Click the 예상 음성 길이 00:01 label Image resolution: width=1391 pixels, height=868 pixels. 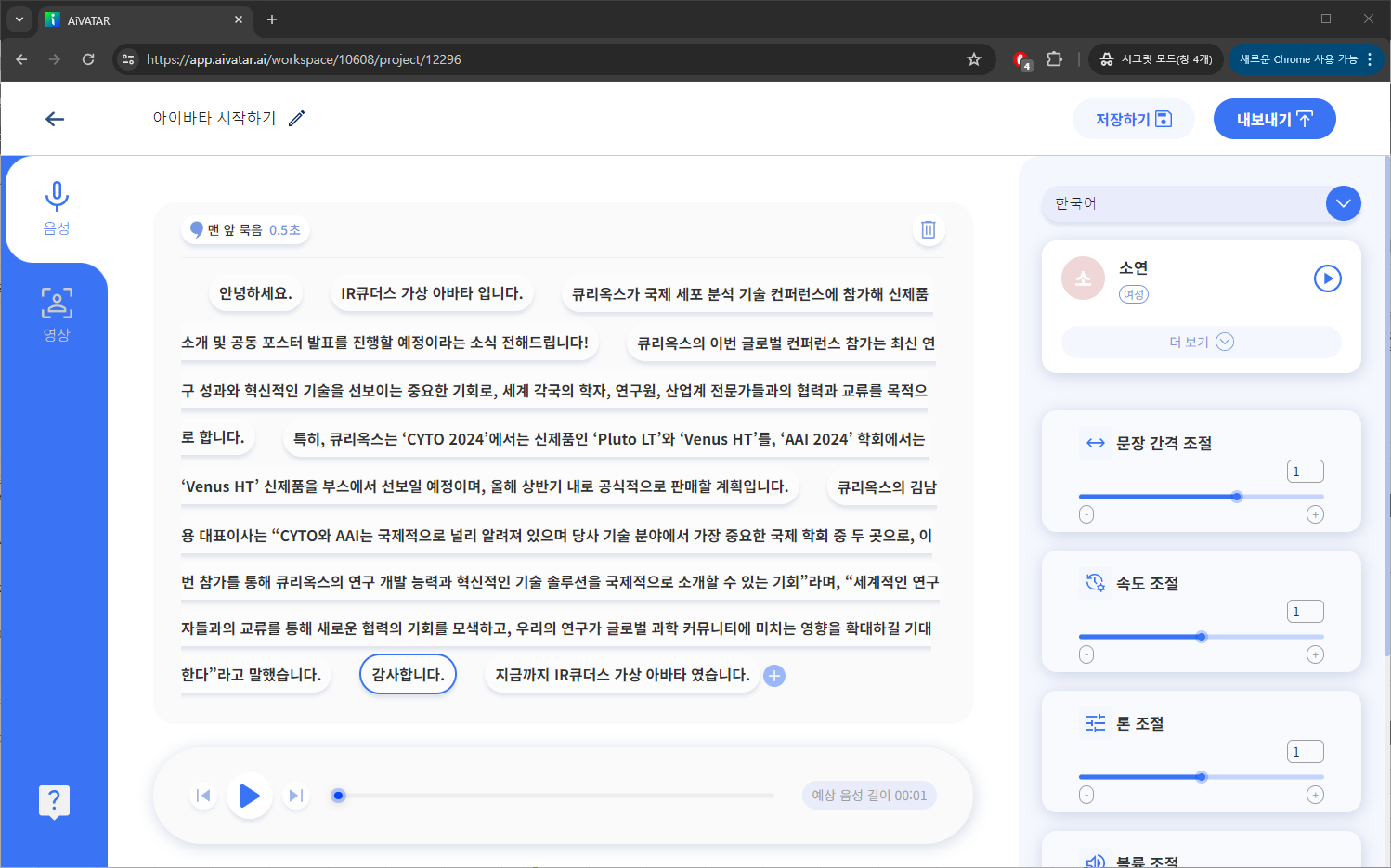pos(869,796)
